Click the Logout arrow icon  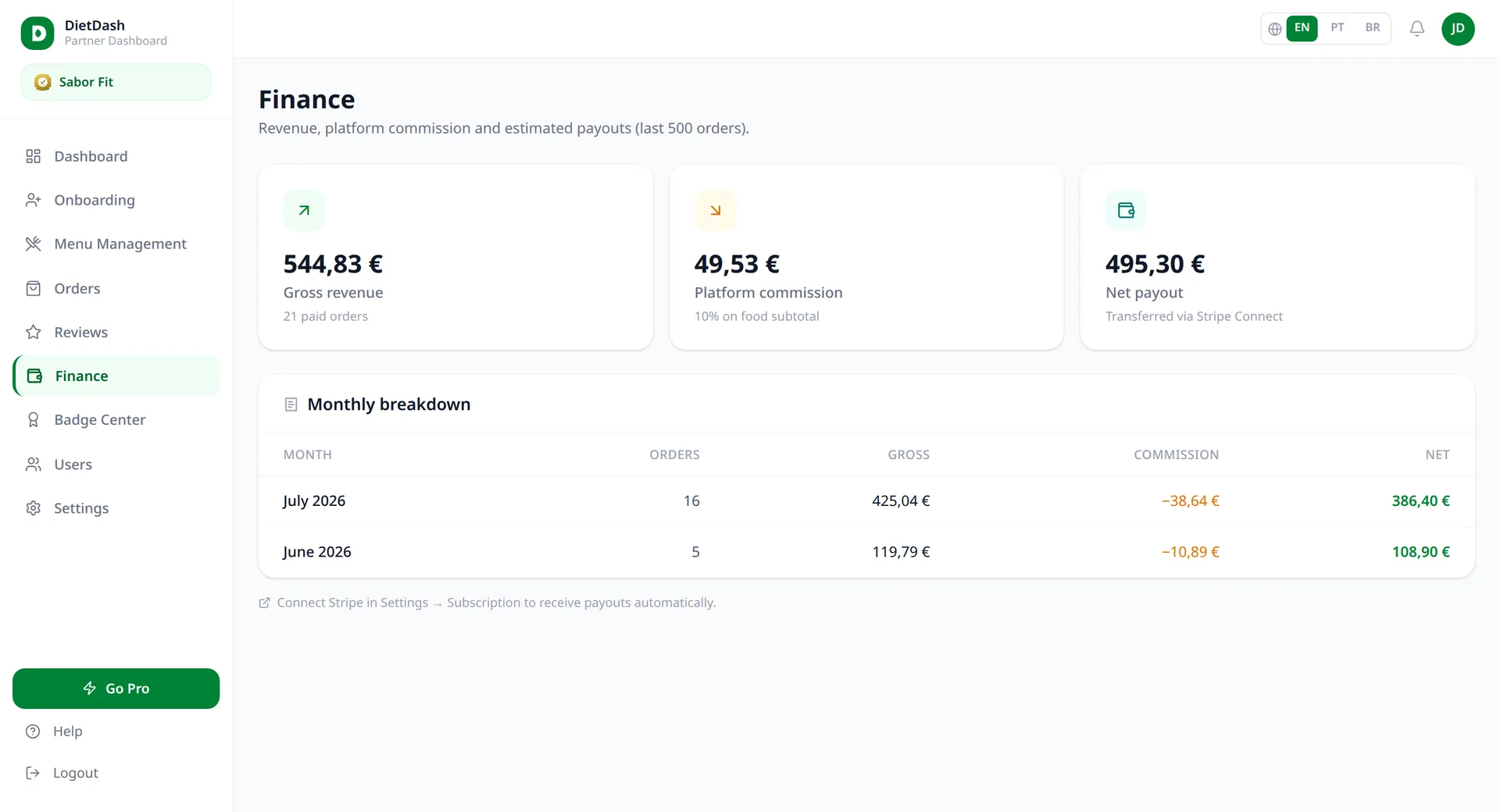[33, 772]
